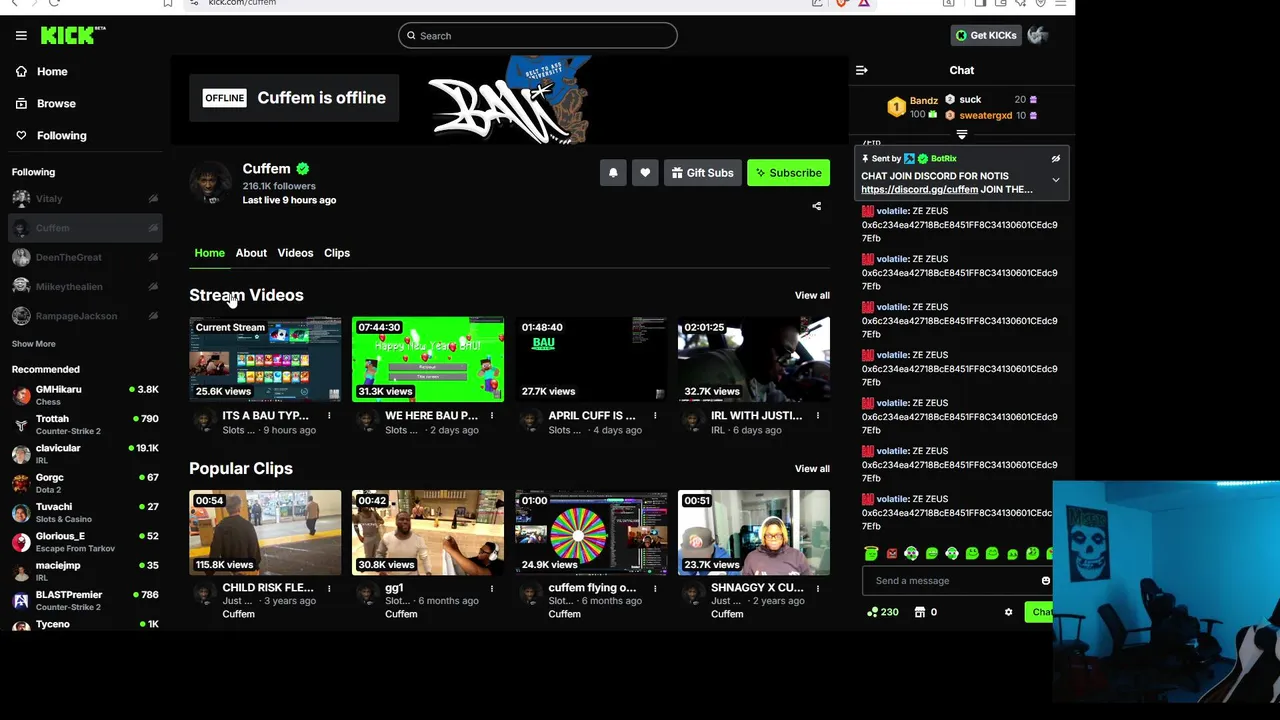Play the CHILD RISK FLE clip thumbnail
The width and height of the screenshot is (1280, 720).
pyautogui.click(x=265, y=532)
